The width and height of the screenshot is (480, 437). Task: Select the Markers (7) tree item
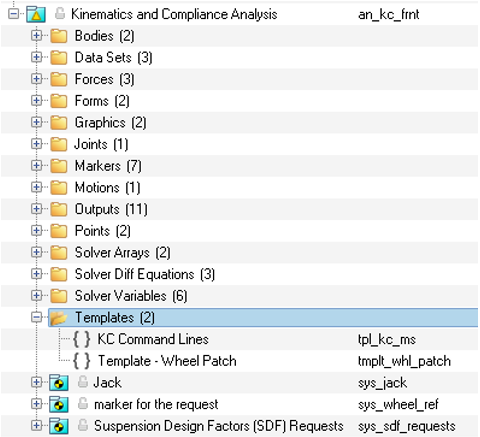[x=108, y=166]
